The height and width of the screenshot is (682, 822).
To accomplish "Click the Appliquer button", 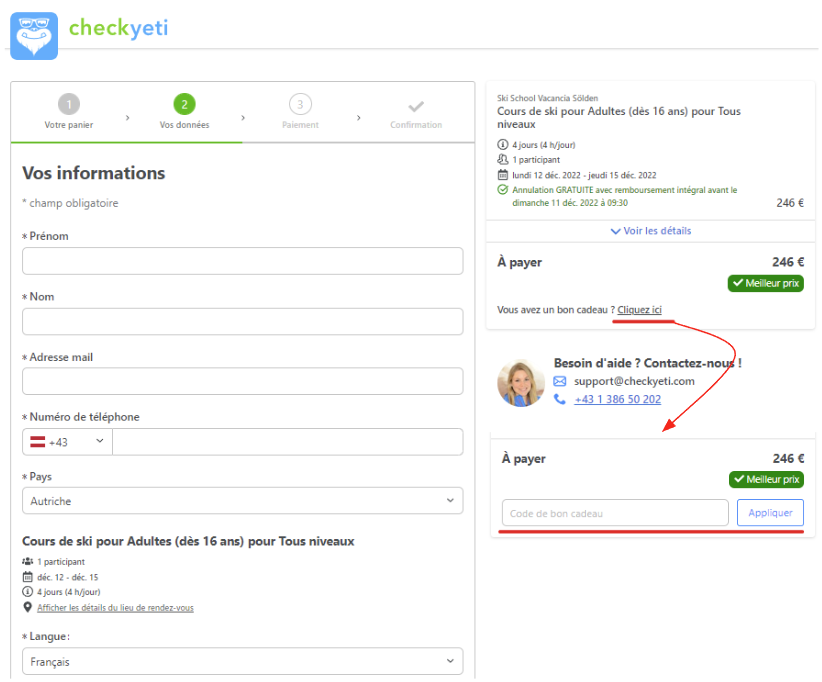I will click(x=770, y=513).
